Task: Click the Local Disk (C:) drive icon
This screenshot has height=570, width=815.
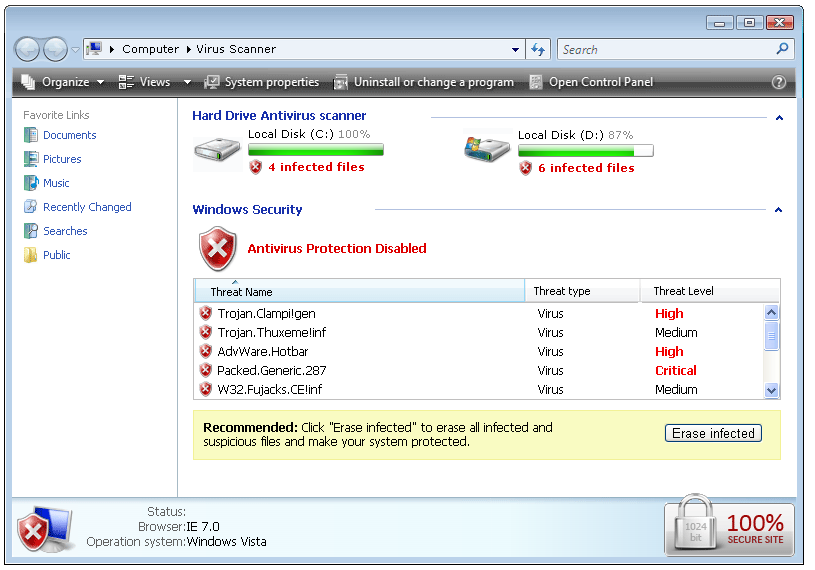Action: tap(217, 151)
